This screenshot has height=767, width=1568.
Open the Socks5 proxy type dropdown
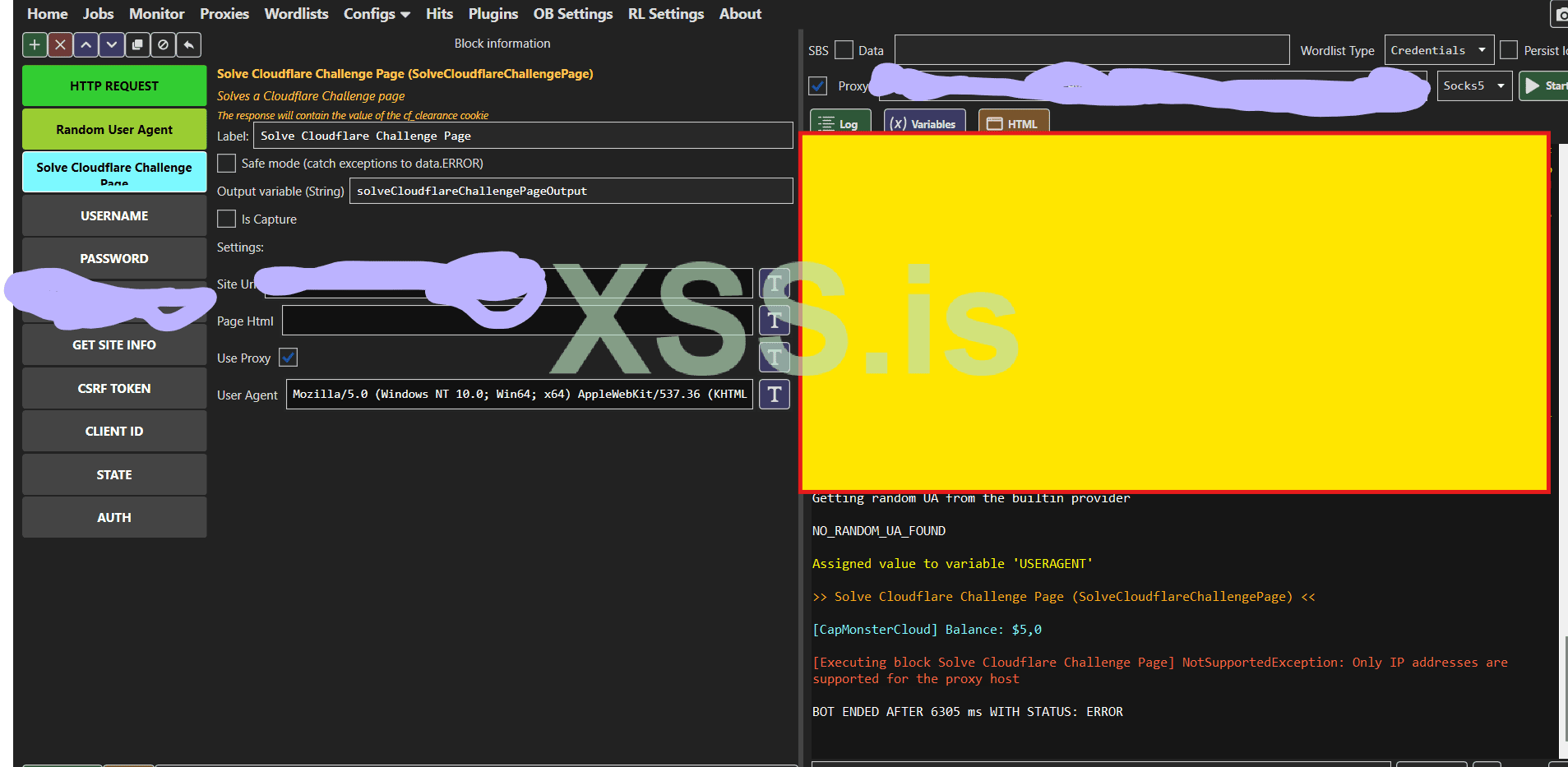pyautogui.click(x=1474, y=85)
